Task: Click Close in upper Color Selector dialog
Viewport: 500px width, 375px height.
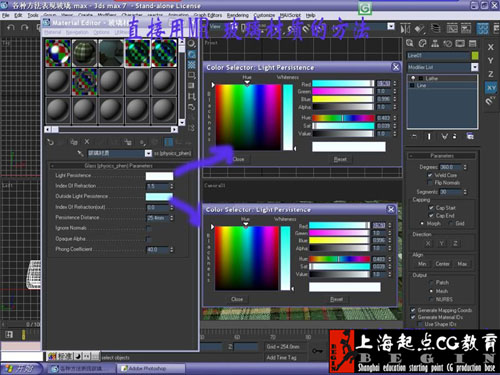Action: pyautogui.click(x=238, y=159)
